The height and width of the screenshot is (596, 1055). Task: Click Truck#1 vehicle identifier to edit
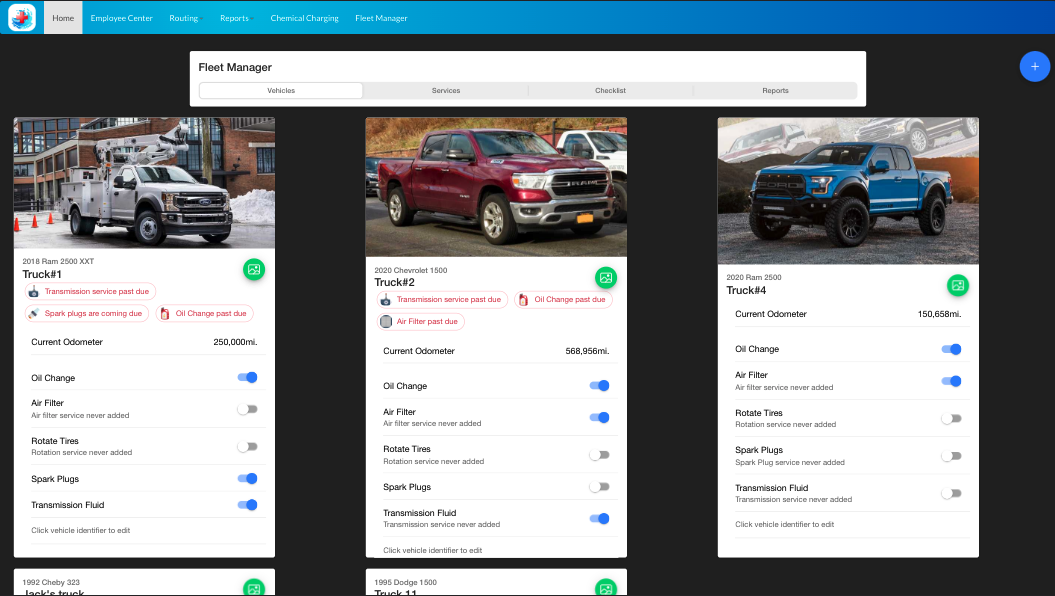(42, 274)
